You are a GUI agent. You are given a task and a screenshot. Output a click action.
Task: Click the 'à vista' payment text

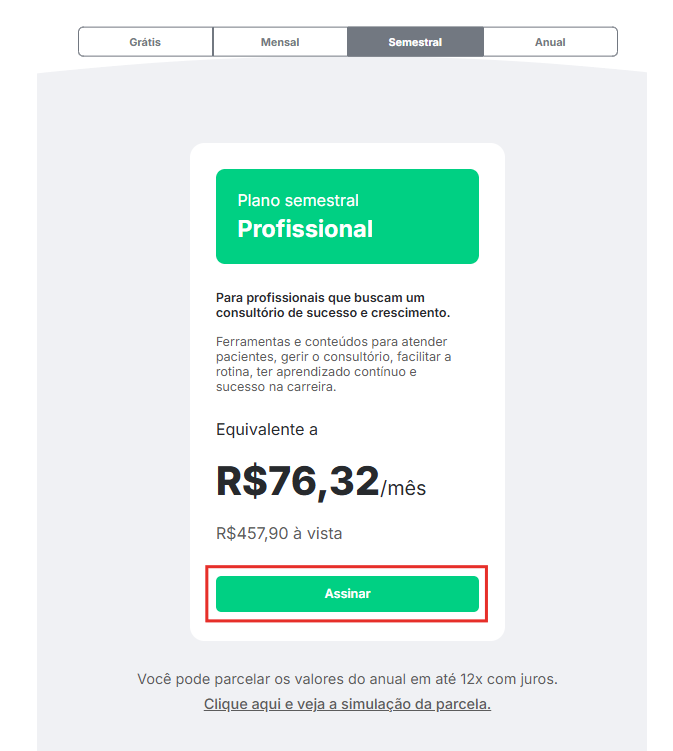click(x=318, y=533)
